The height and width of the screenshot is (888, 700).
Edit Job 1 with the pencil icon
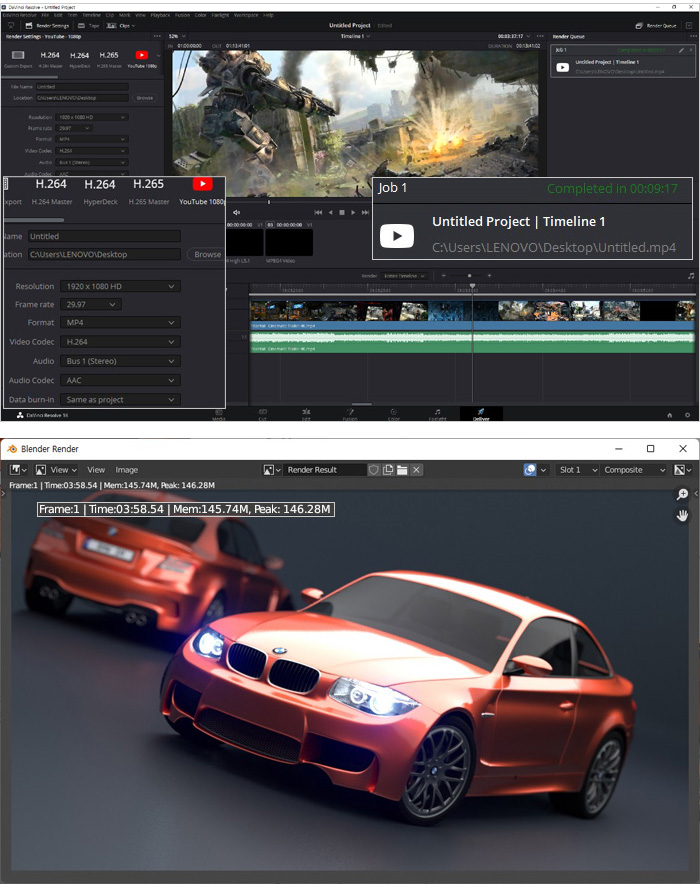click(681, 50)
